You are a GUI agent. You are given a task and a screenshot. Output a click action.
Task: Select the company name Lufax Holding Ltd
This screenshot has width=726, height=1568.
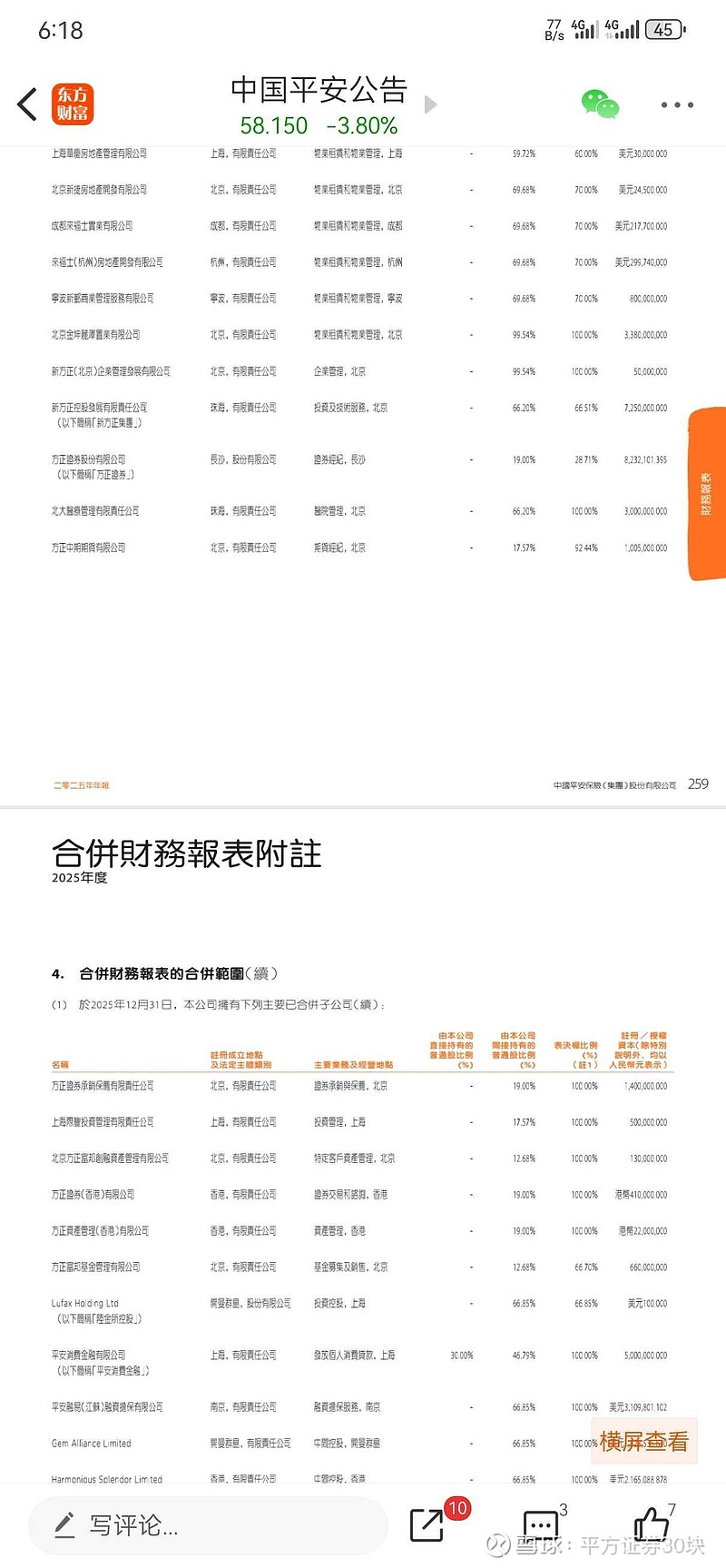click(x=85, y=1304)
